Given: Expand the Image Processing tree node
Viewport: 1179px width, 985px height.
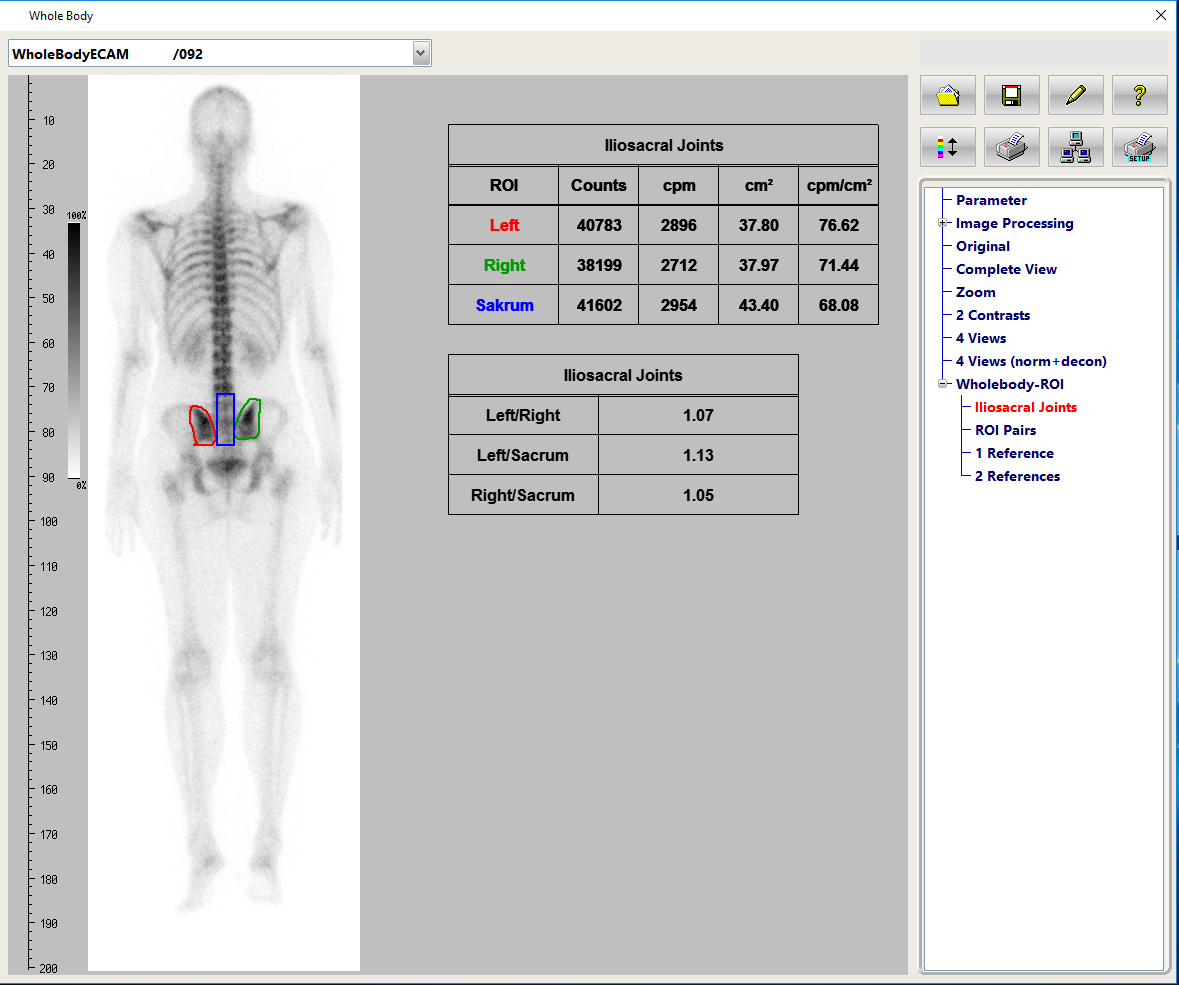Looking at the screenshot, I should coord(943,223).
